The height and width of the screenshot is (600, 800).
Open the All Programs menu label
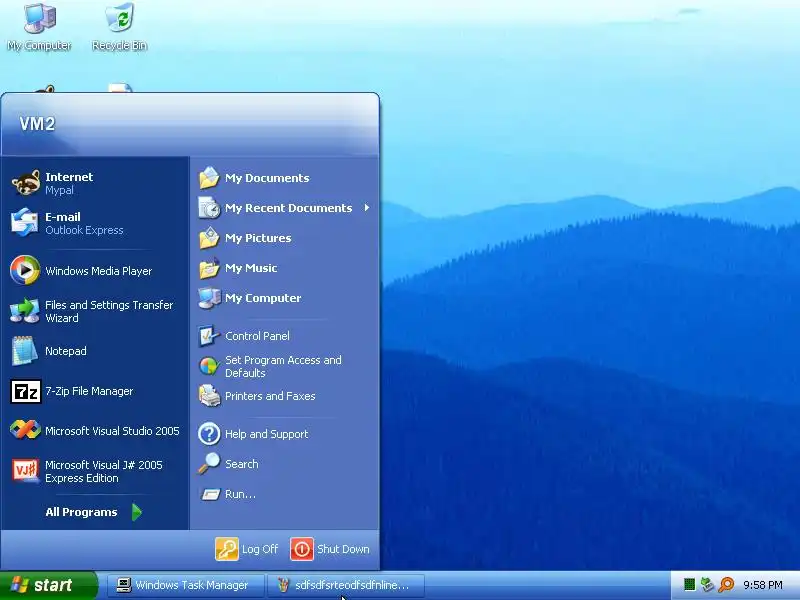pos(81,512)
